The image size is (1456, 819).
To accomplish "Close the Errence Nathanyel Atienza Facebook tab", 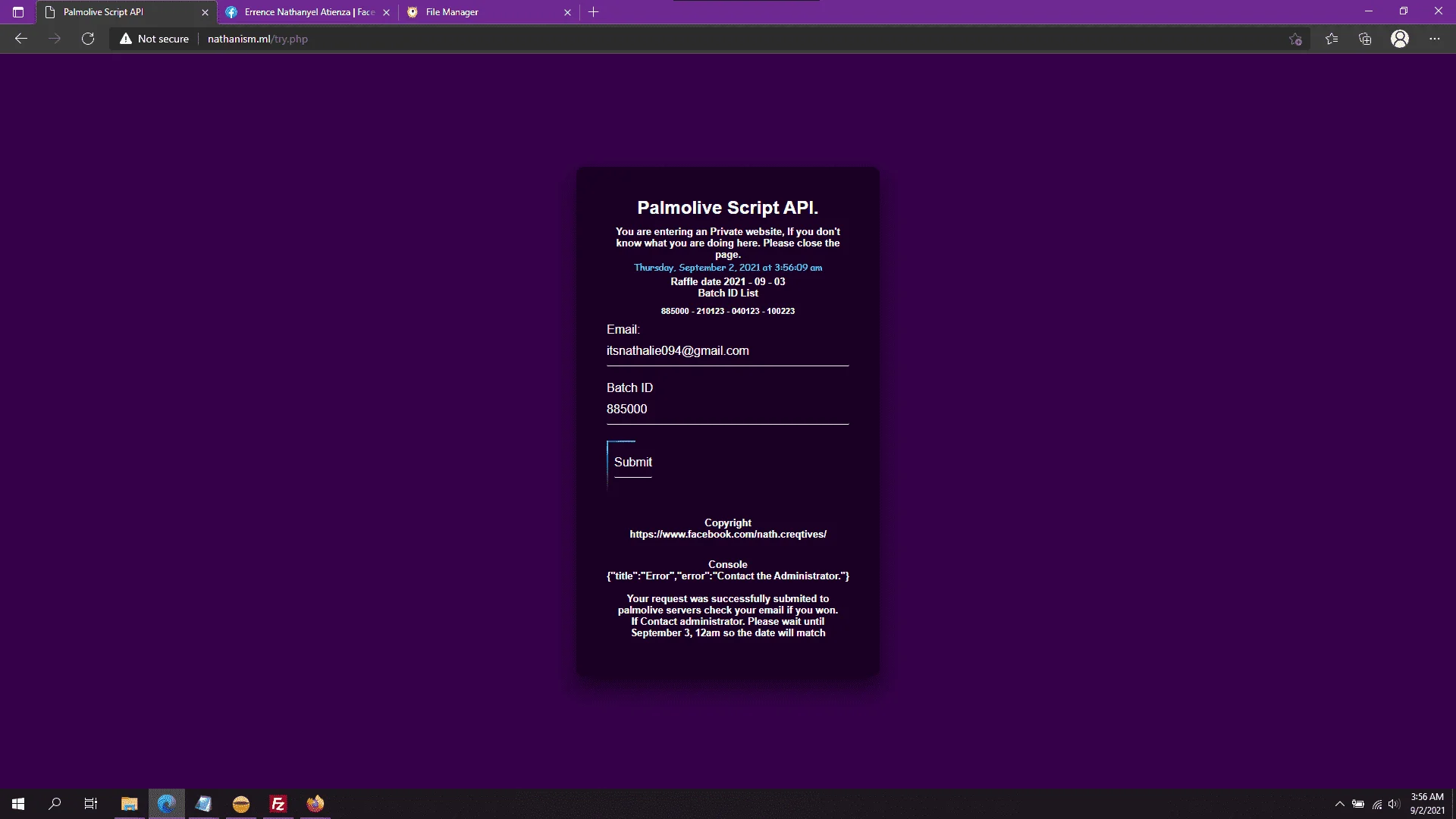I will coord(386,12).
